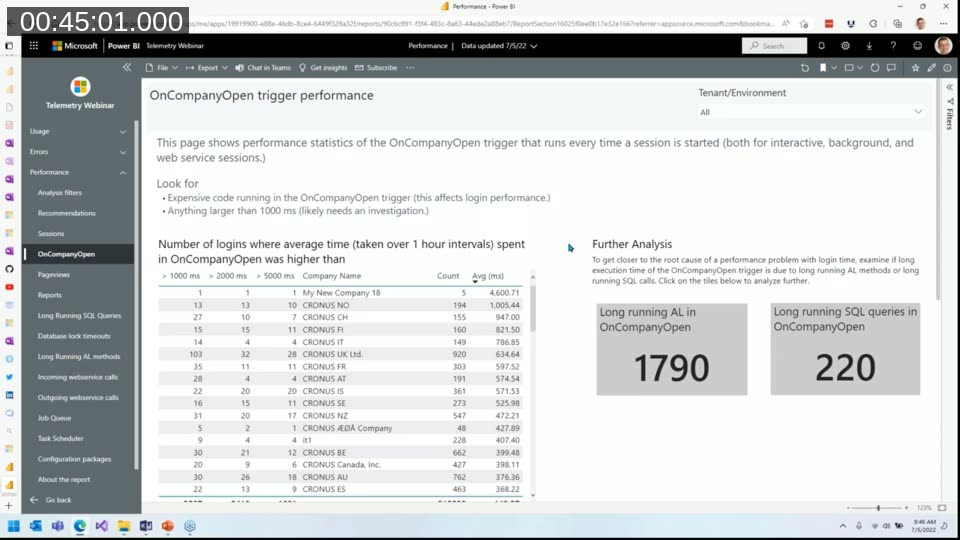Viewport: 960px width, 540px height.
Task: Click the Telemetry Webinar app logo
Action: (80, 87)
